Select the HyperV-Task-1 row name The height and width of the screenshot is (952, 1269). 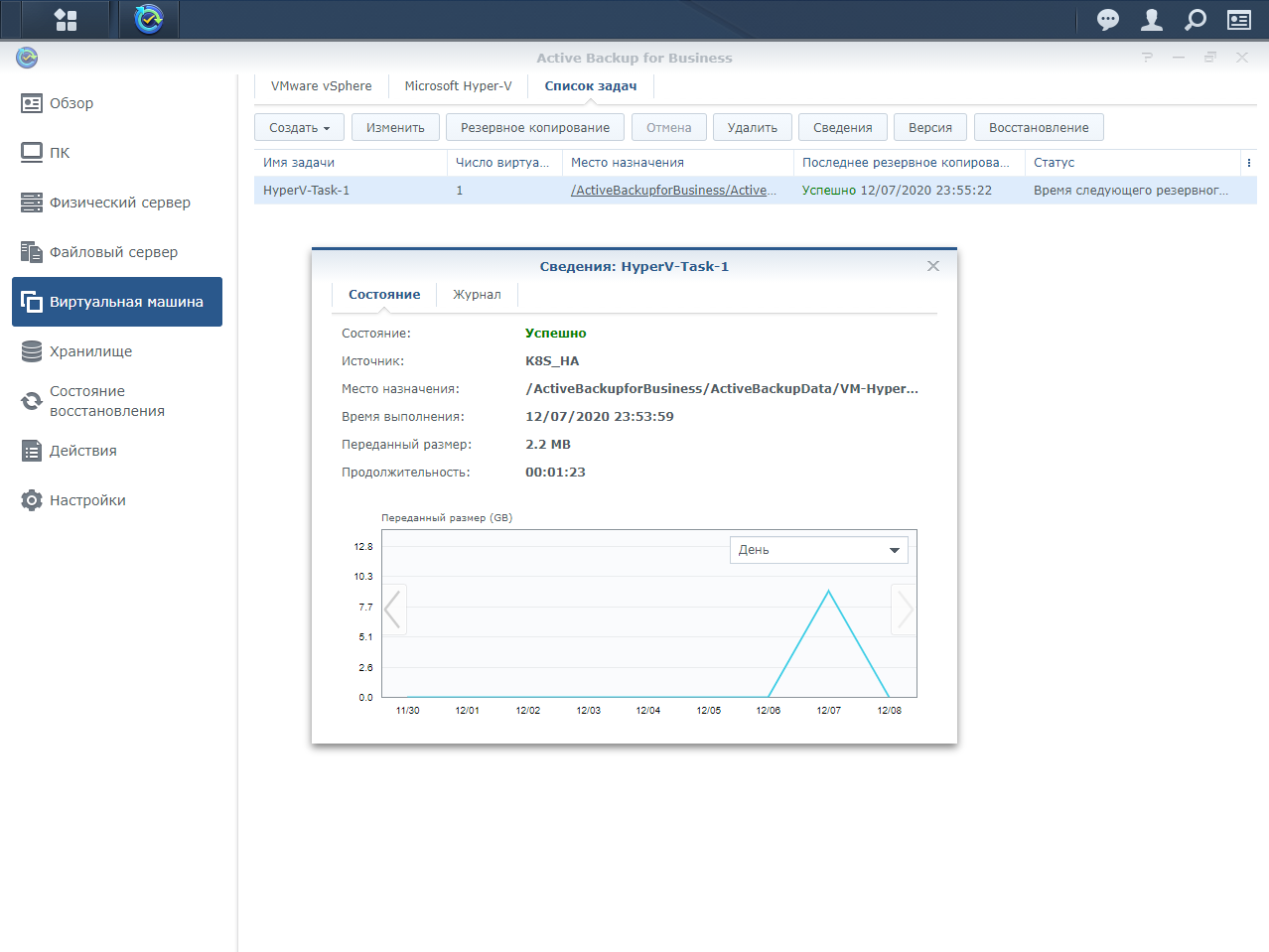(x=307, y=191)
